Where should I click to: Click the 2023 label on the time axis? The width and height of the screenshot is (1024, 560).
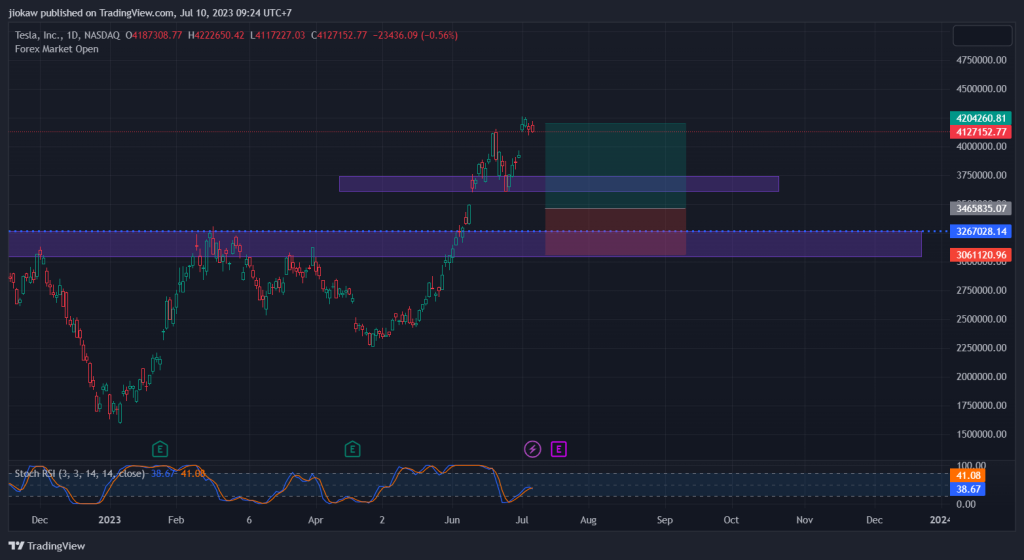[x=110, y=520]
